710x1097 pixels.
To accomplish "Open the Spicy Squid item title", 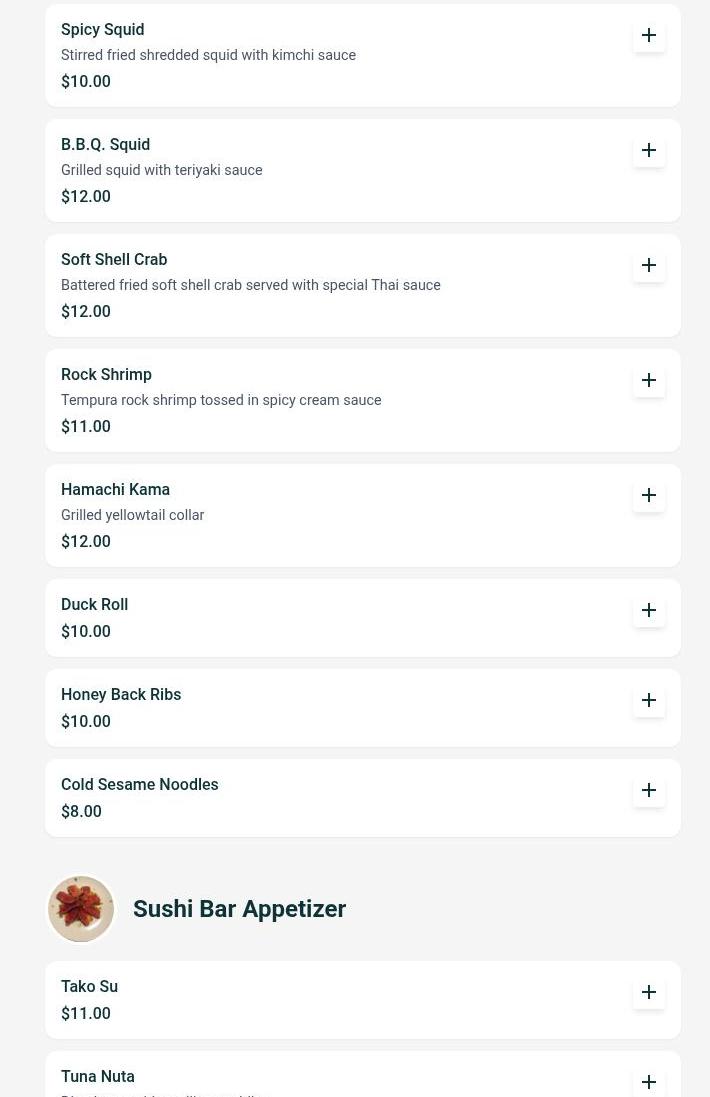I will click(x=103, y=29).
